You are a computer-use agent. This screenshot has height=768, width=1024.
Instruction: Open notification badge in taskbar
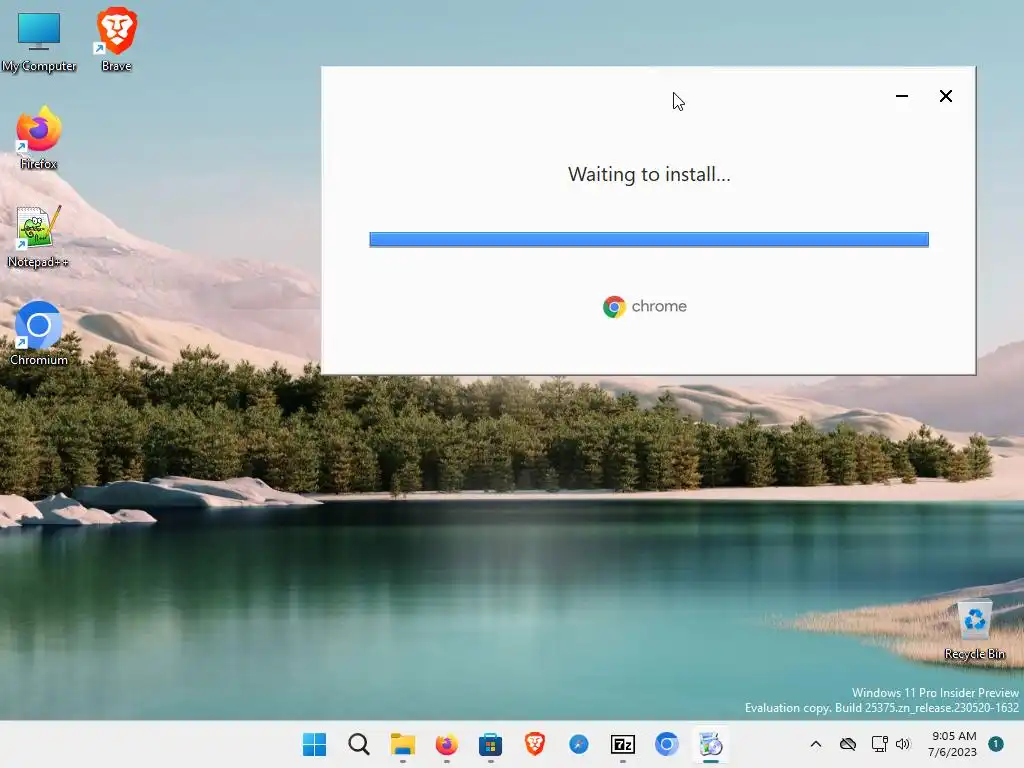click(x=996, y=744)
